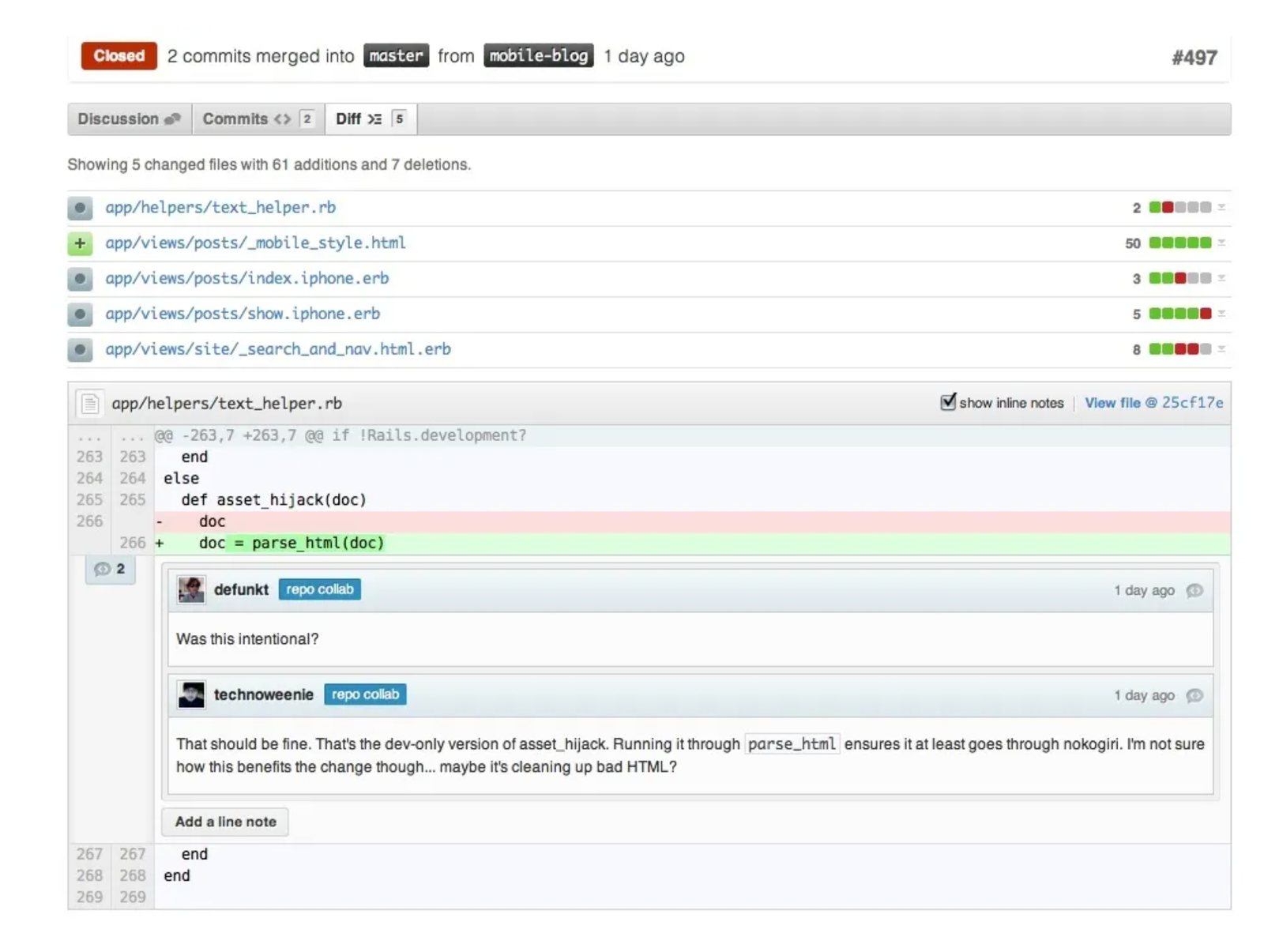Expand the jump arrow for text_helper.rb row
The width and height of the screenshot is (1264, 952).
pyautogui.click(x=1221, y=208)
